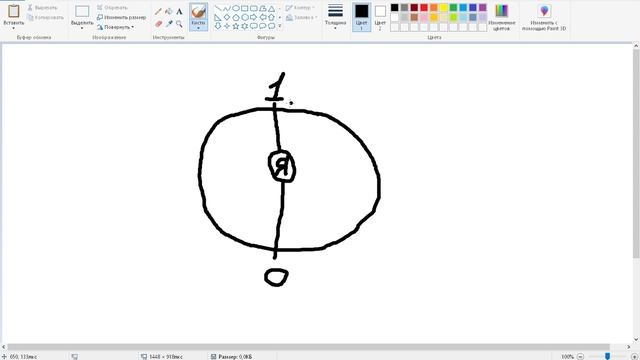Pick the polygon shape
The height and width of the screenshot is (360, 640).
pos(262,8)
